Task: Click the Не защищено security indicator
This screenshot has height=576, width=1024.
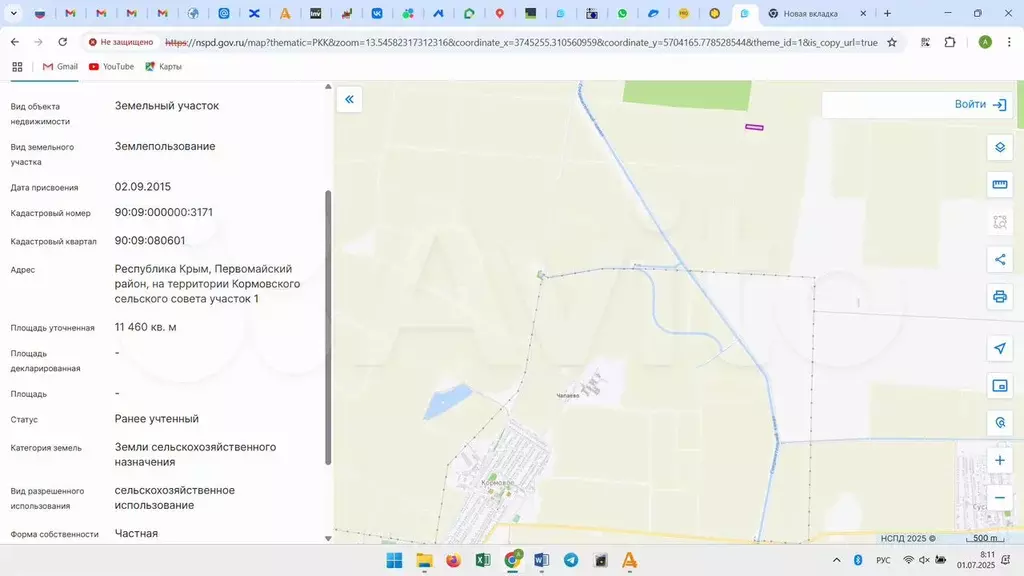Action: coord(121,42)
